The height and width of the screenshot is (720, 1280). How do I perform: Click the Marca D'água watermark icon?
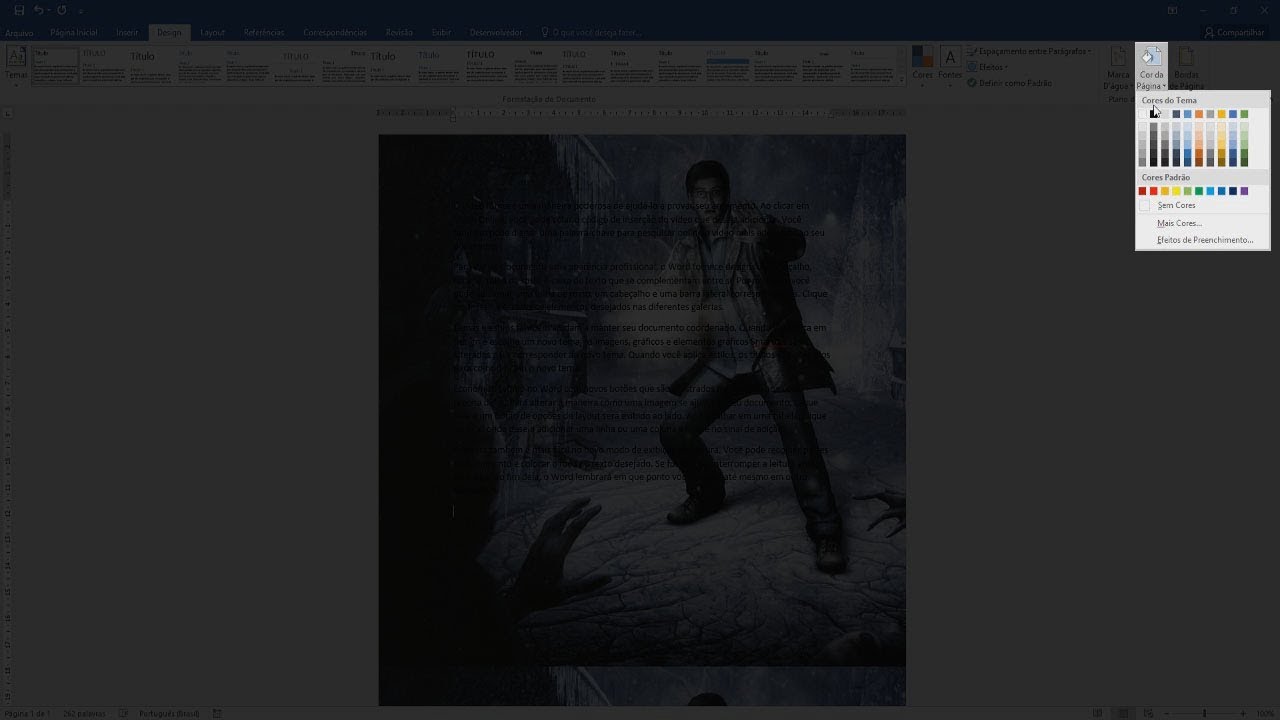(1118, 56)
